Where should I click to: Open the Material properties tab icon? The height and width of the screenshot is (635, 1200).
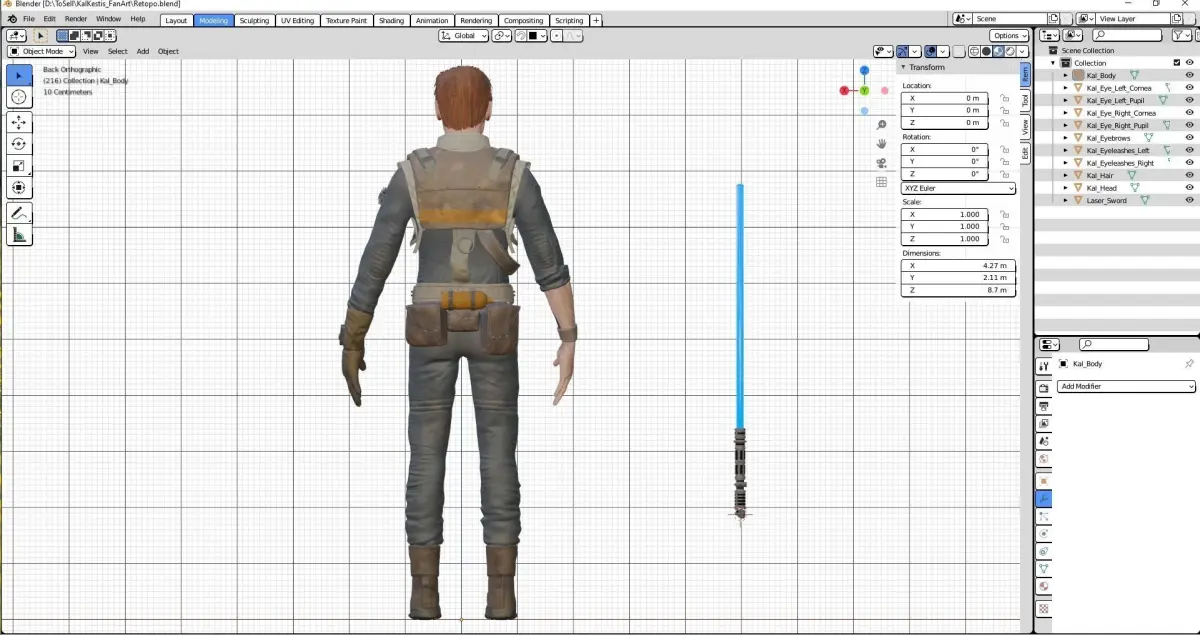[x=1044, y=588]
